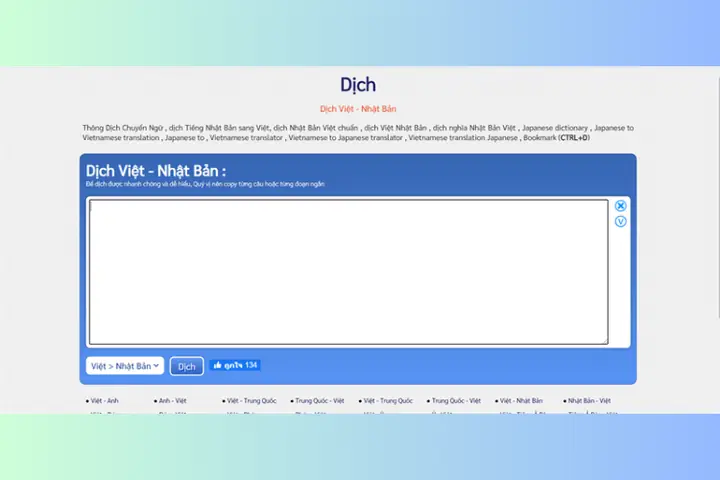This screenshot has width=720, height=480.
Task: Click the page vertical scrollbar
Action: pos(717,198)
